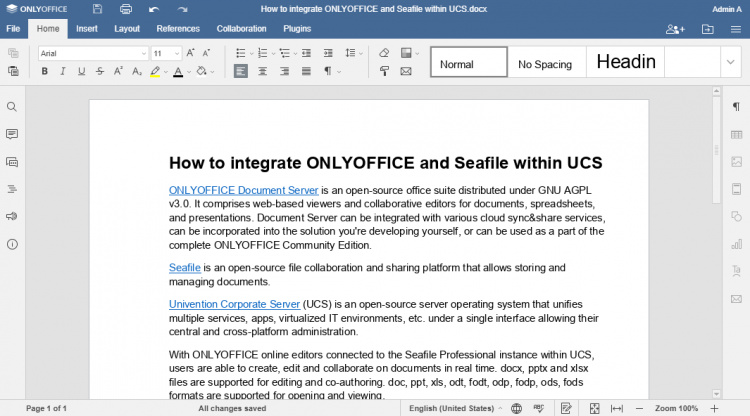The width and height of the screenshot is (750, 416).
Task: Apply the No Spacing style
Action: [547, 62]
